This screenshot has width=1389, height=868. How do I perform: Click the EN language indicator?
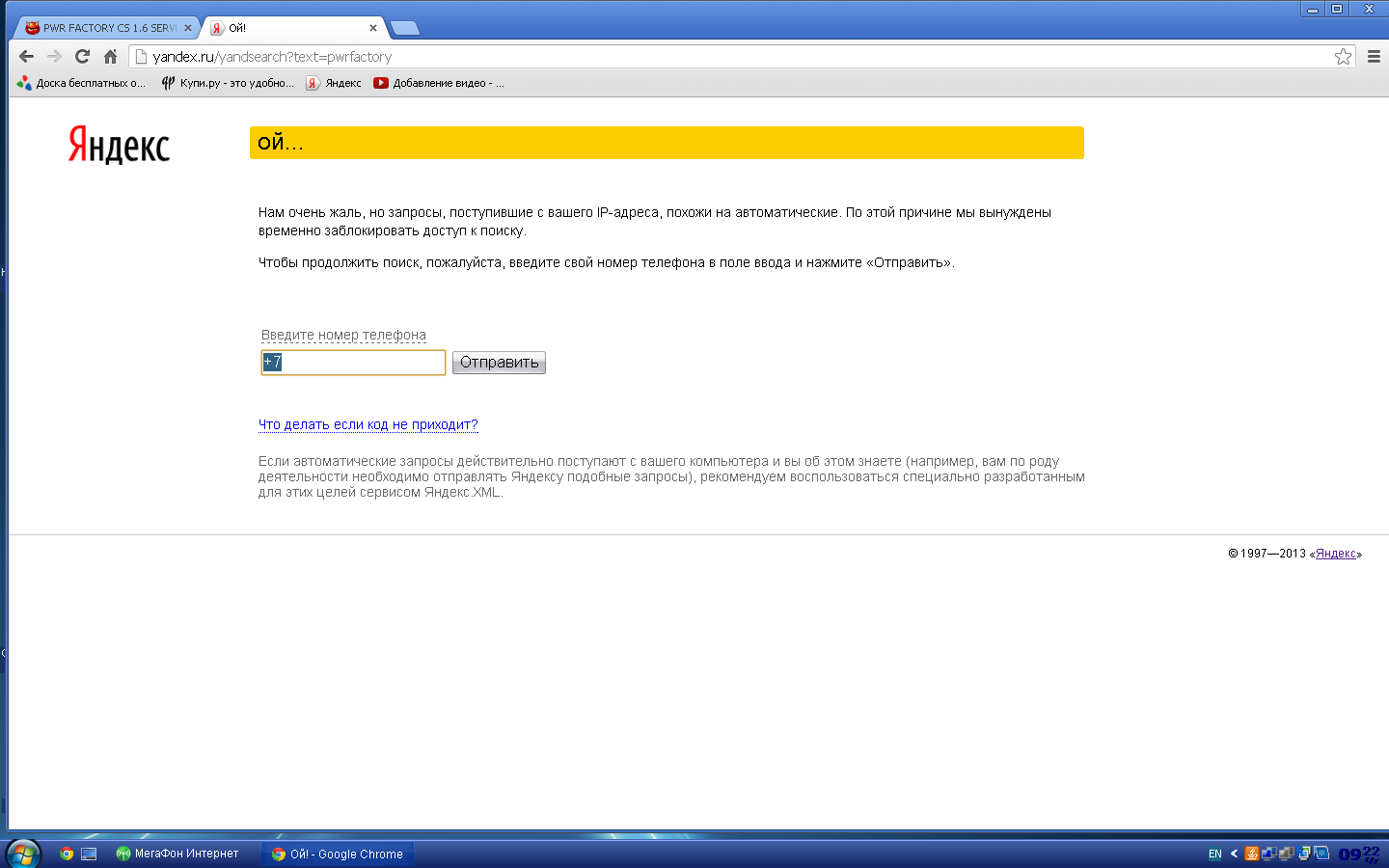coord(1215,854)
